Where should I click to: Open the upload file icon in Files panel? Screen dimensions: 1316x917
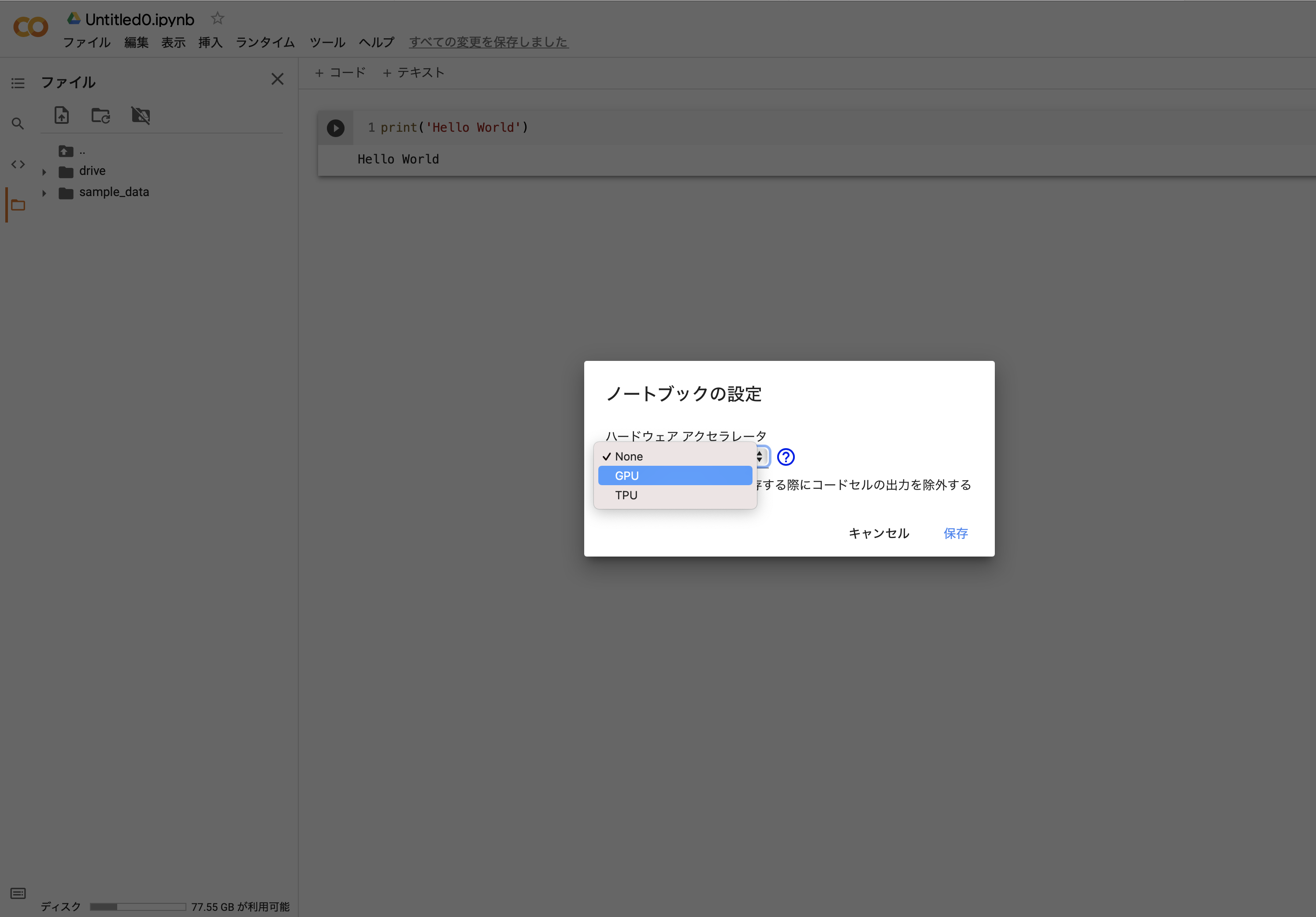click(x=61, y=115)
